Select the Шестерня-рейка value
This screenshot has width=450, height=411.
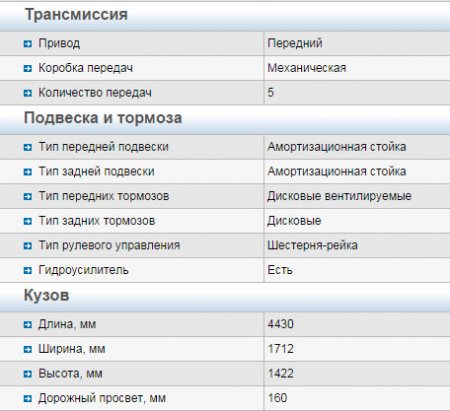pos(312,245)
